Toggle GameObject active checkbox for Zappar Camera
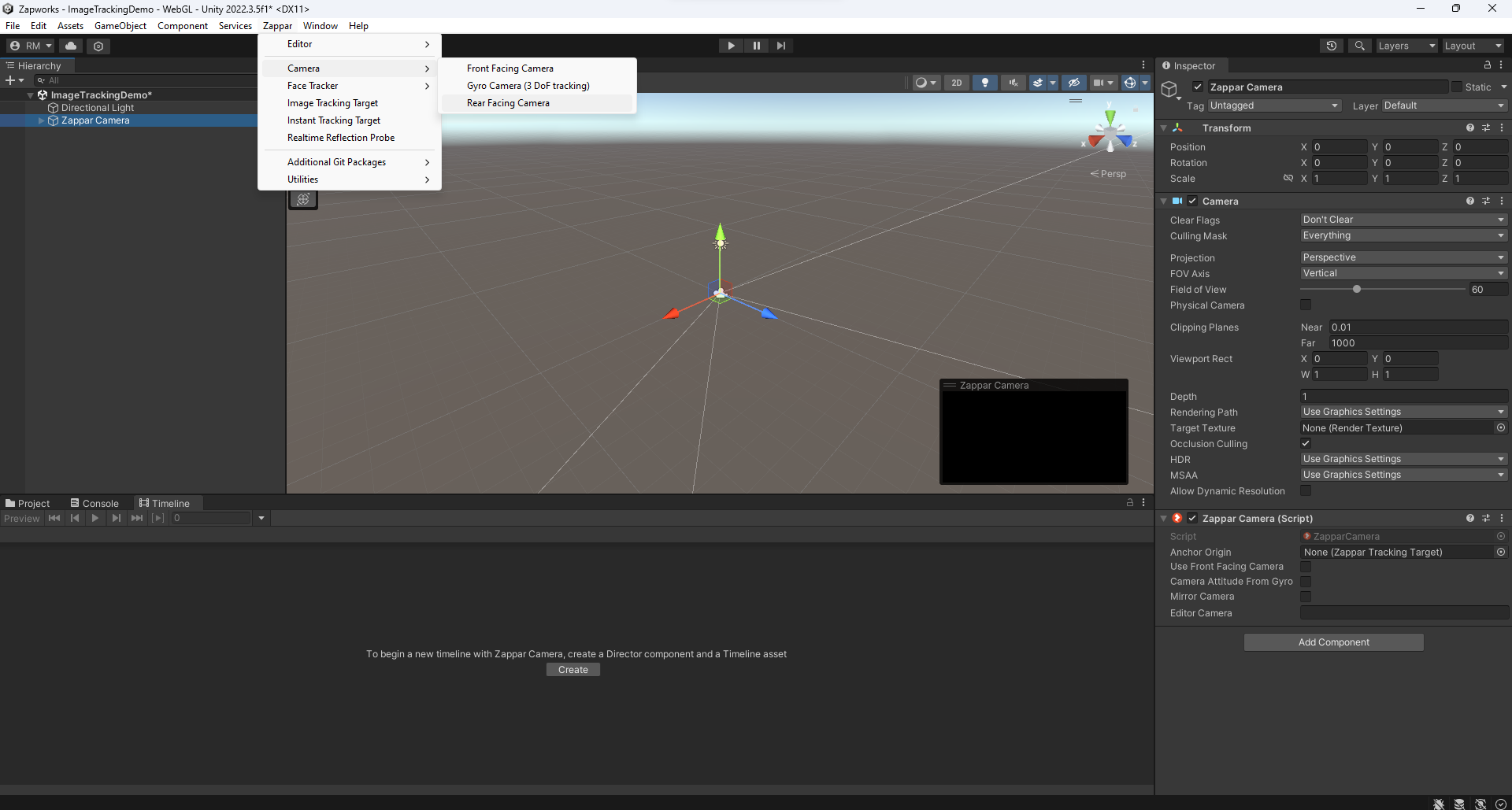Screen dimensions: 1512x810 point(1198,87)
